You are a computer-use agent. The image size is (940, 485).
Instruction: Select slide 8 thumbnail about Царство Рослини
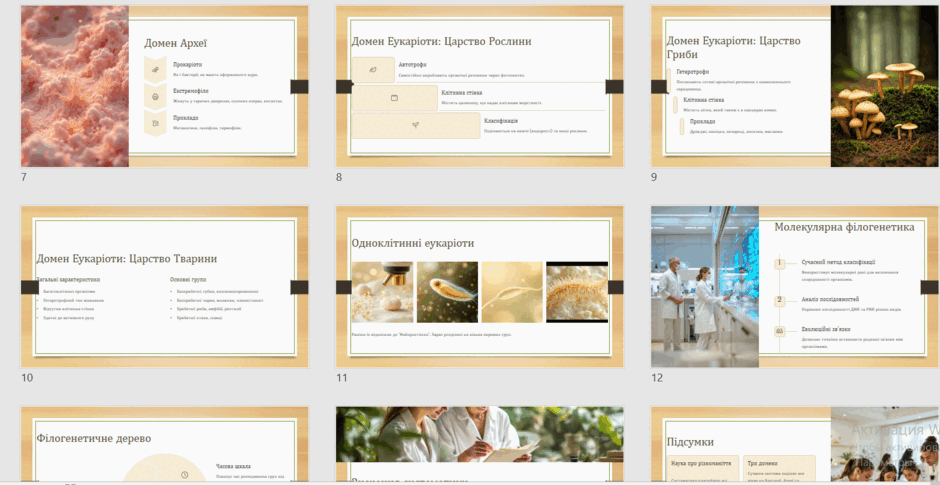(x=480, y=86)
